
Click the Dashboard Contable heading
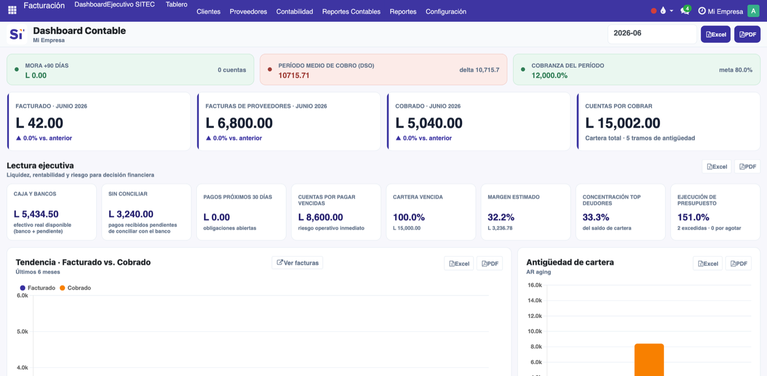[79, 31]
